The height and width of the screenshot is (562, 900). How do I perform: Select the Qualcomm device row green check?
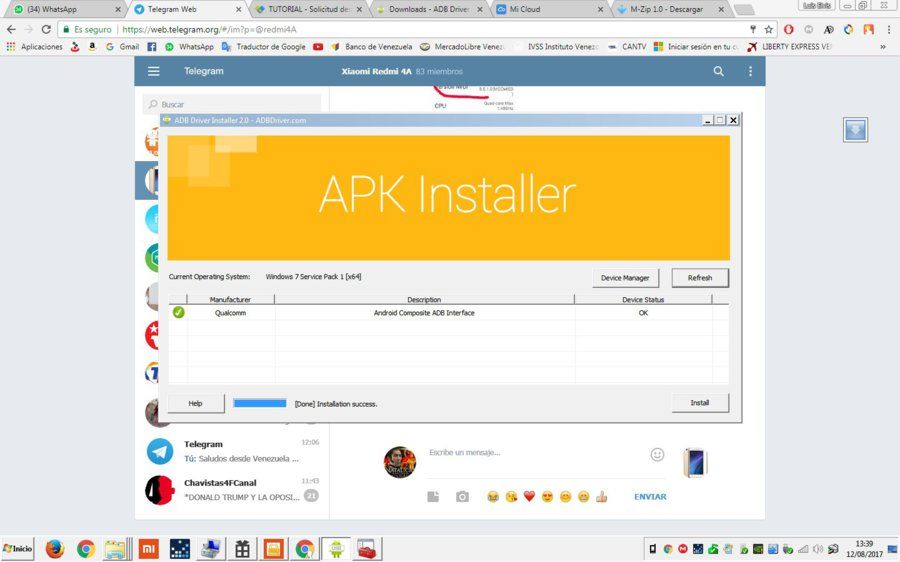[x=179, y=312]
